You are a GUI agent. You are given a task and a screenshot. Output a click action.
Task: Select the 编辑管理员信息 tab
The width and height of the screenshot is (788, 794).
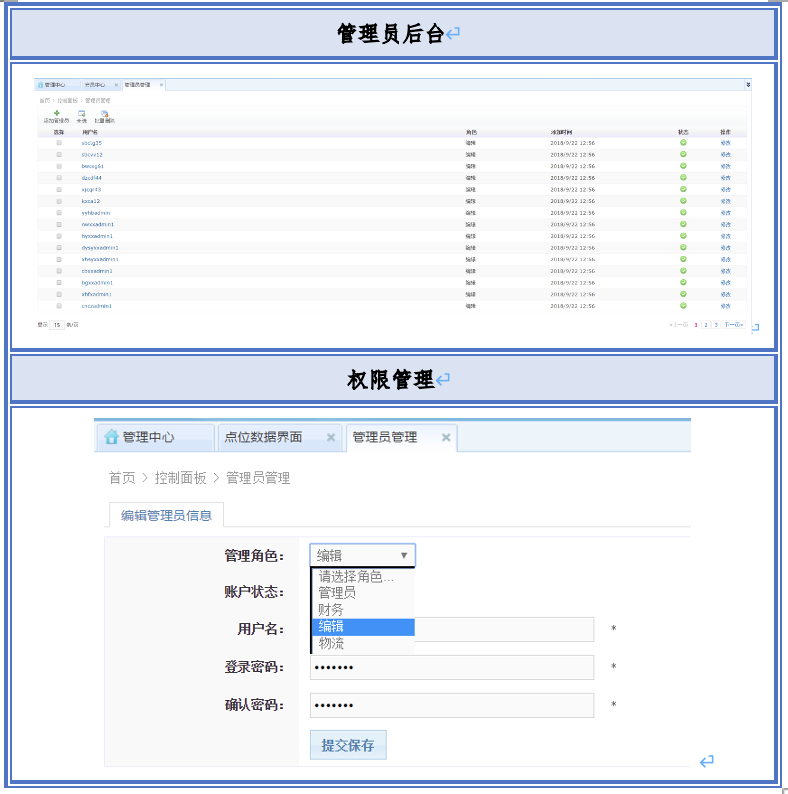pyautogui.click(x=166, y=516)
